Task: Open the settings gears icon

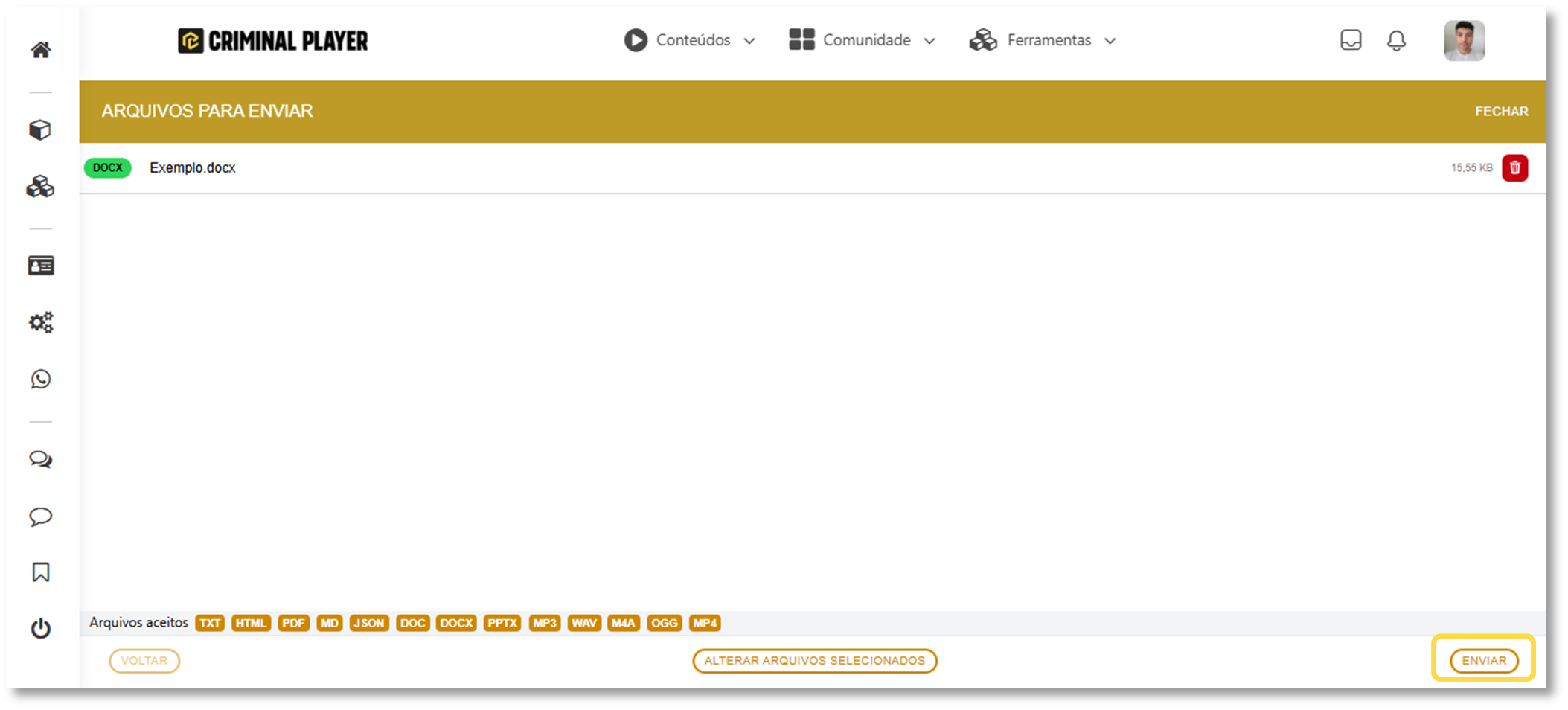Action: [40, 322]
